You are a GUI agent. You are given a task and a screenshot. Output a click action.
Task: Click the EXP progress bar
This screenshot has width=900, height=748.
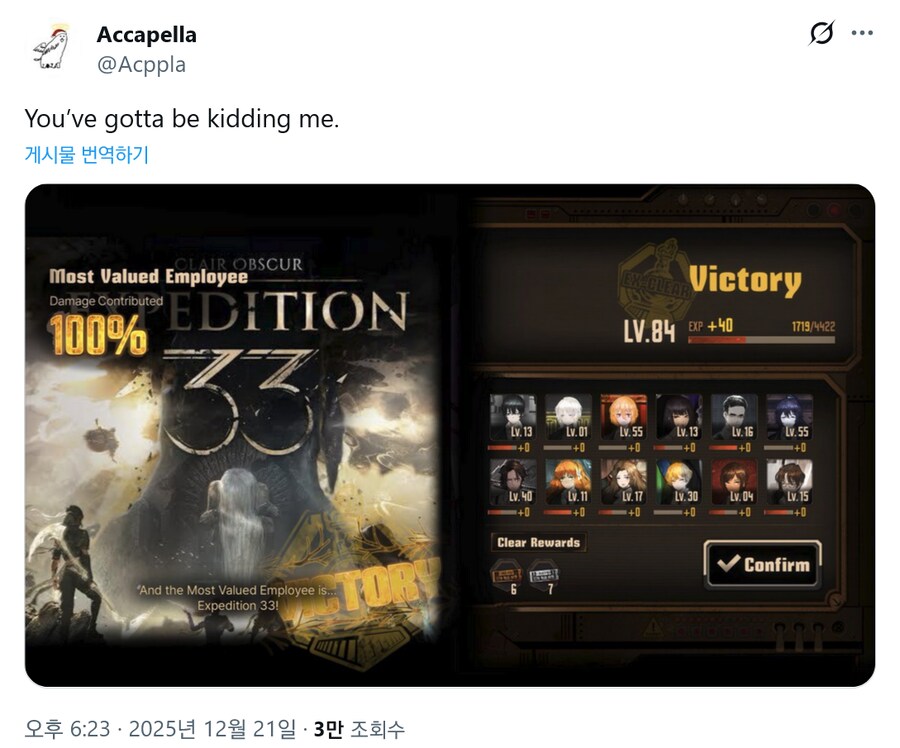tap(761, 340)
